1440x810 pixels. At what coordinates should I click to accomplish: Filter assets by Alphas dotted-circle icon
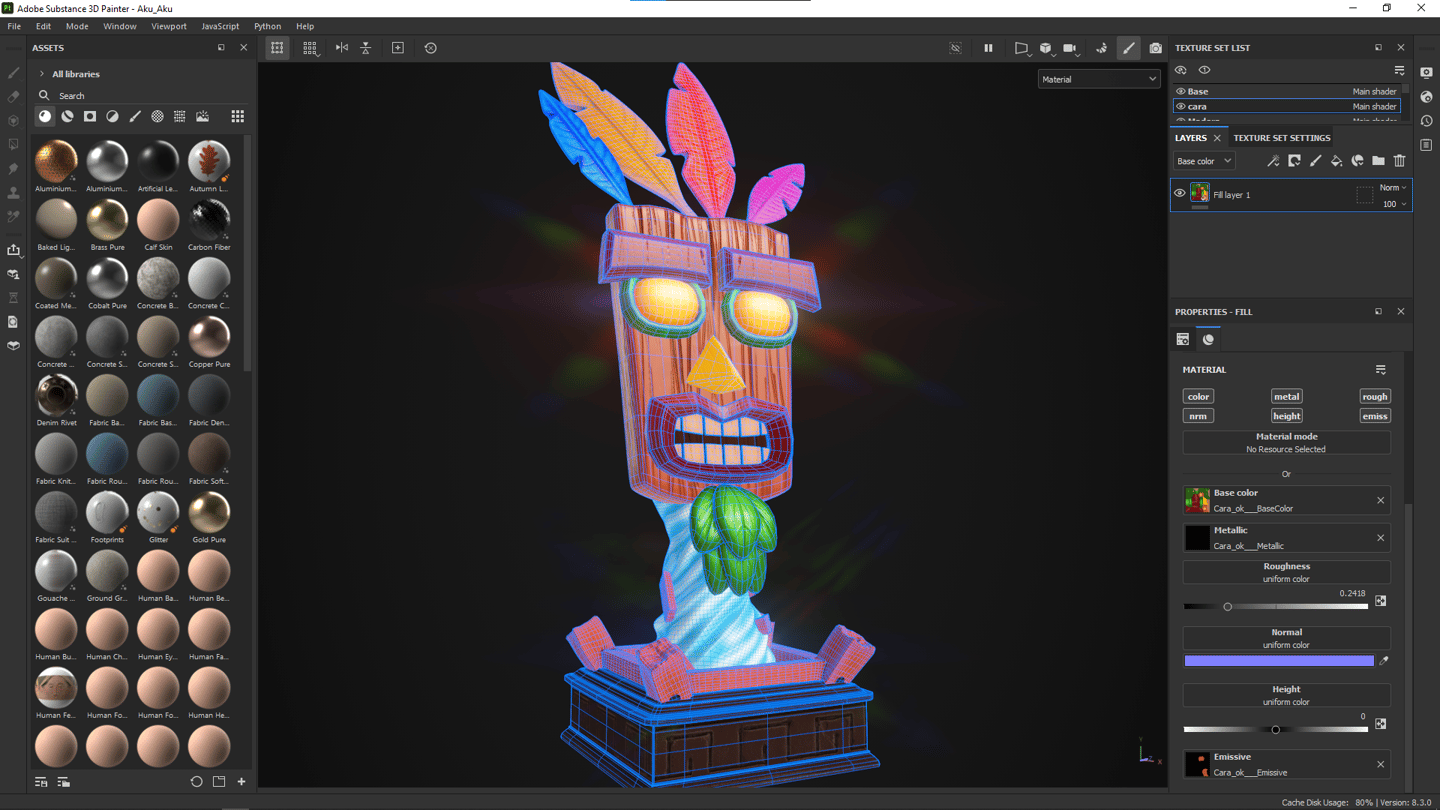(157, 117)
